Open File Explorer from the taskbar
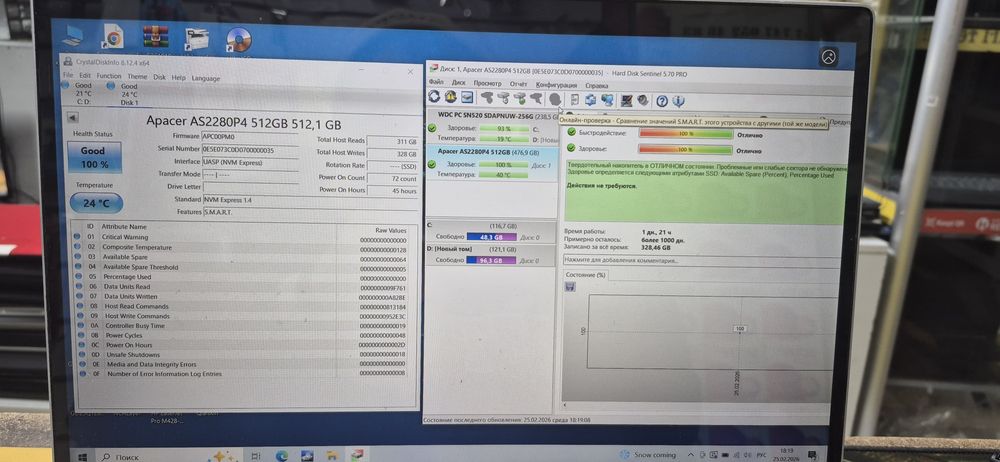 coord(332,456)
